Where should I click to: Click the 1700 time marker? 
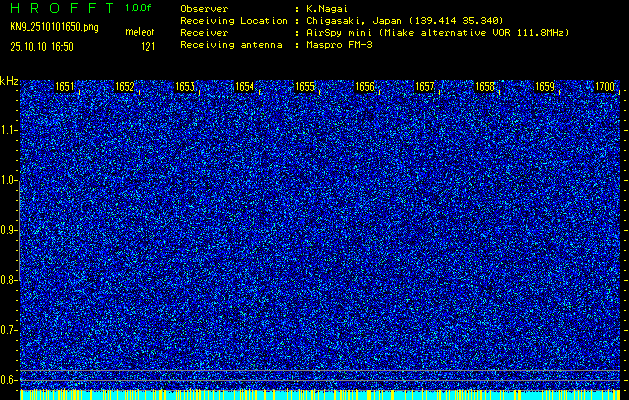click(x=605, y=87)
